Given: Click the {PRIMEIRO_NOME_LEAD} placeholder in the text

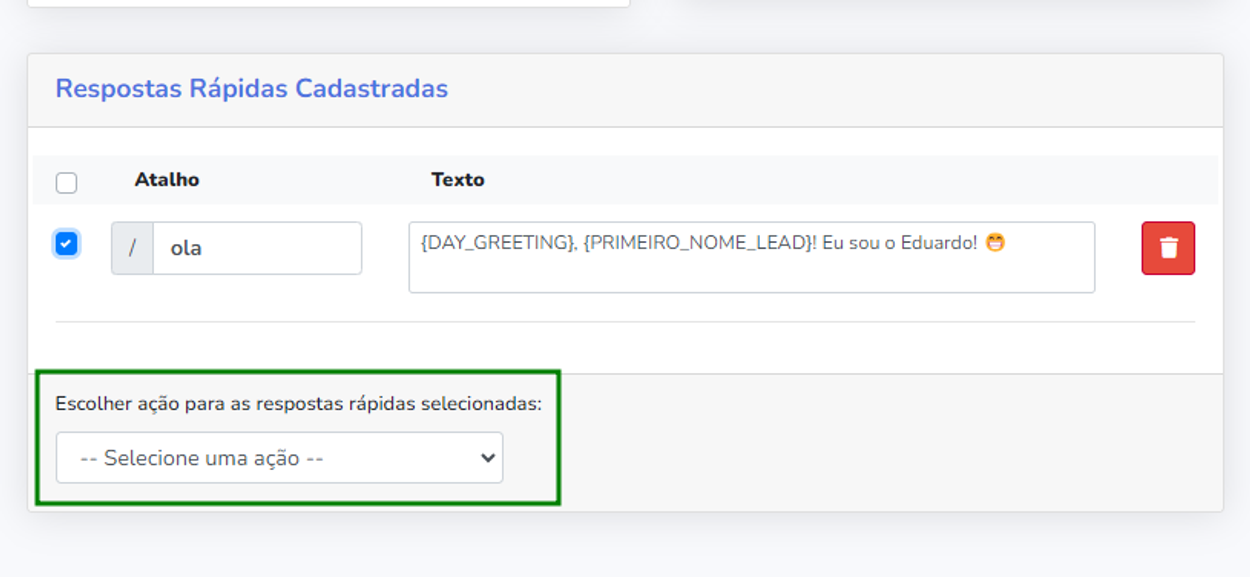Looking at the screenshot, I should coord(696,243).
